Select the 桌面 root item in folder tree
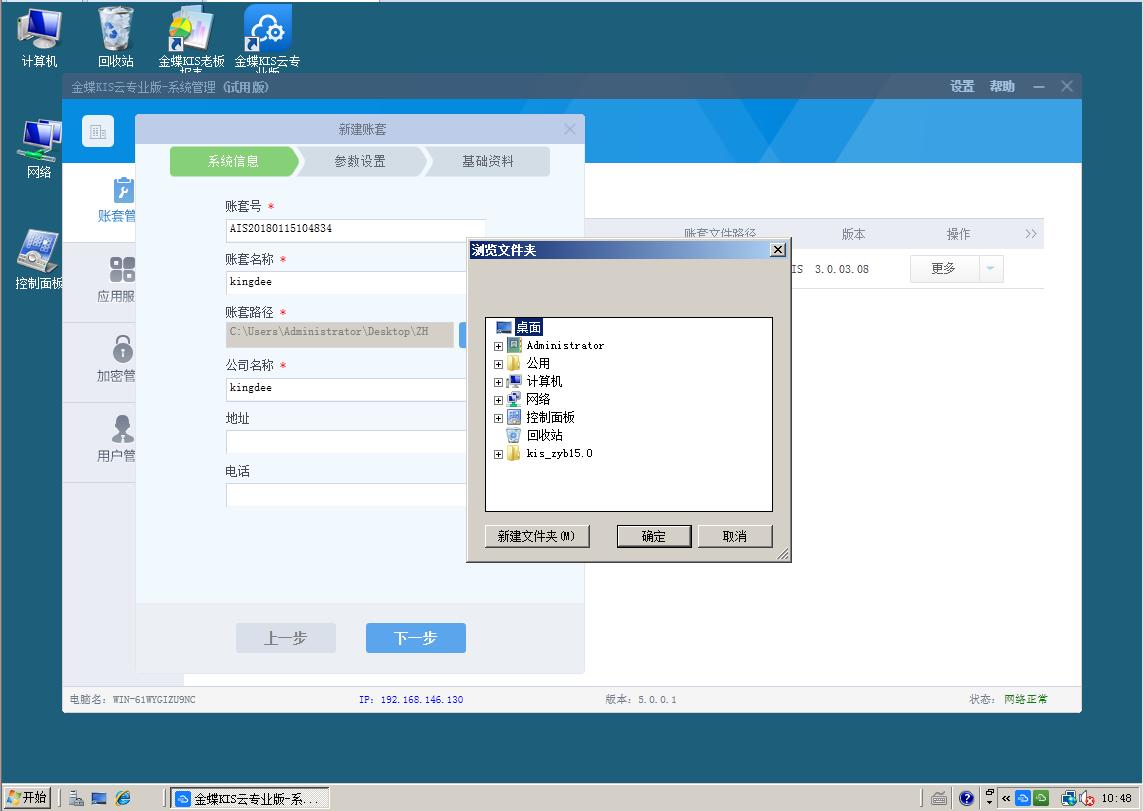1143x811 pixels. point(528,327)
